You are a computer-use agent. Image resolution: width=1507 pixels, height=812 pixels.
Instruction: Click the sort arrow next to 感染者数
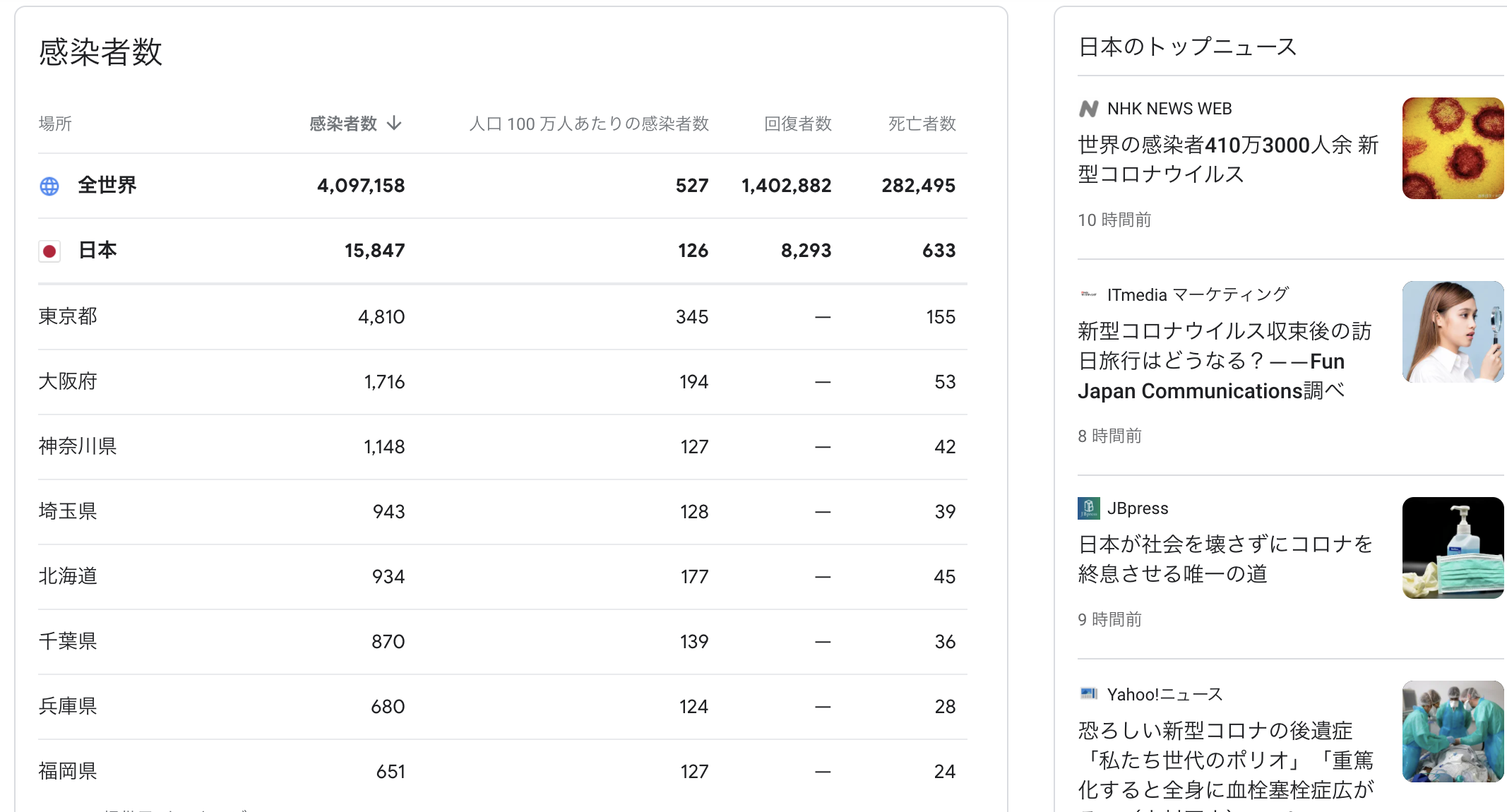(395, 124)
